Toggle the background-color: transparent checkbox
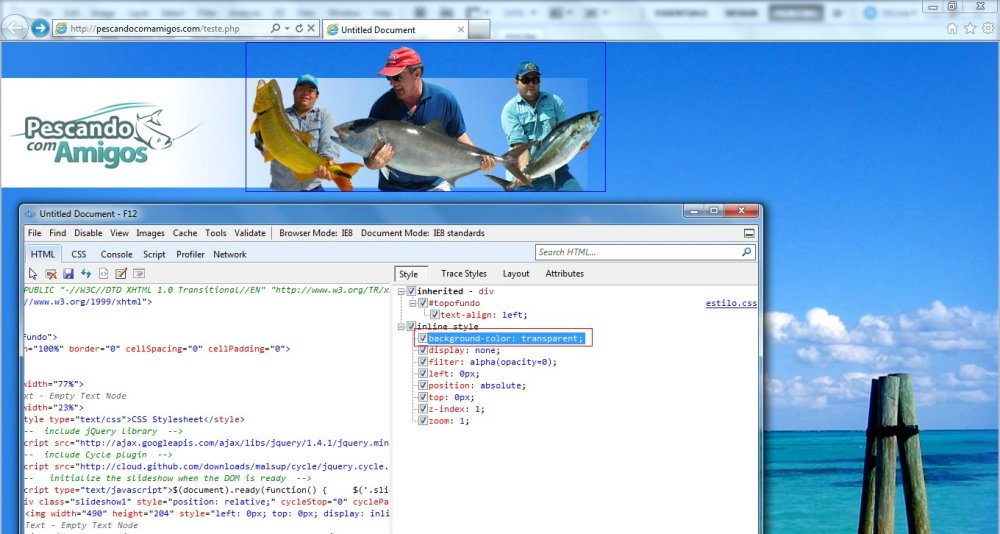 click(x=422, y=338)
